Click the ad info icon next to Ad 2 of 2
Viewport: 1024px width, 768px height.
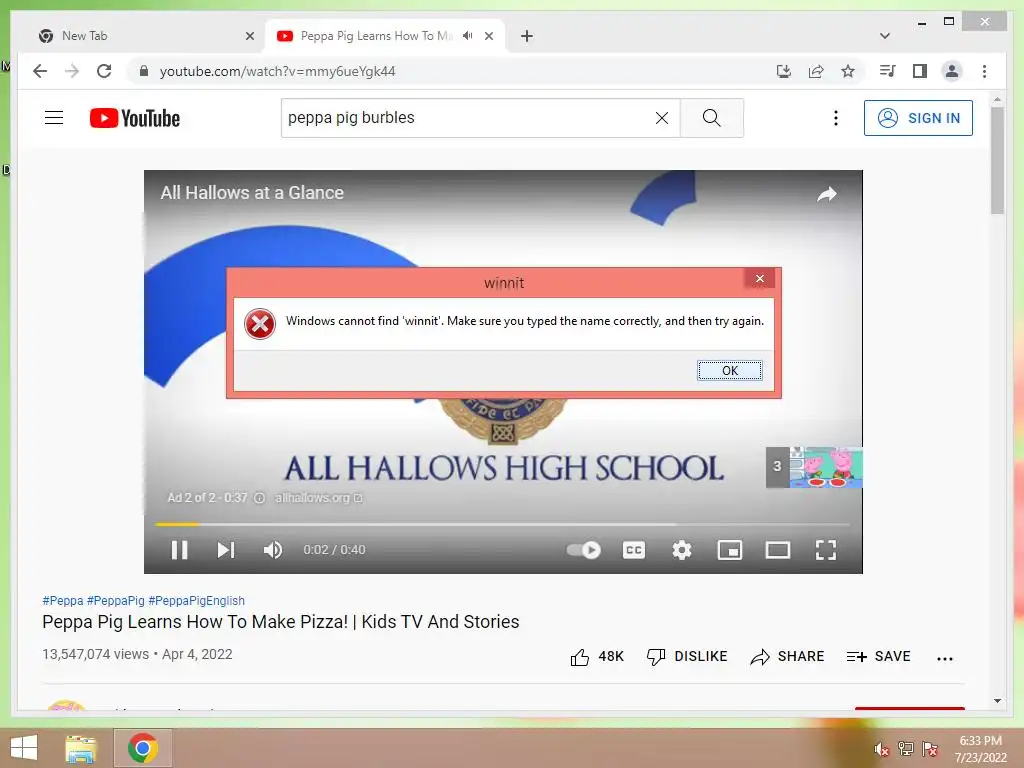click(259, 498)
